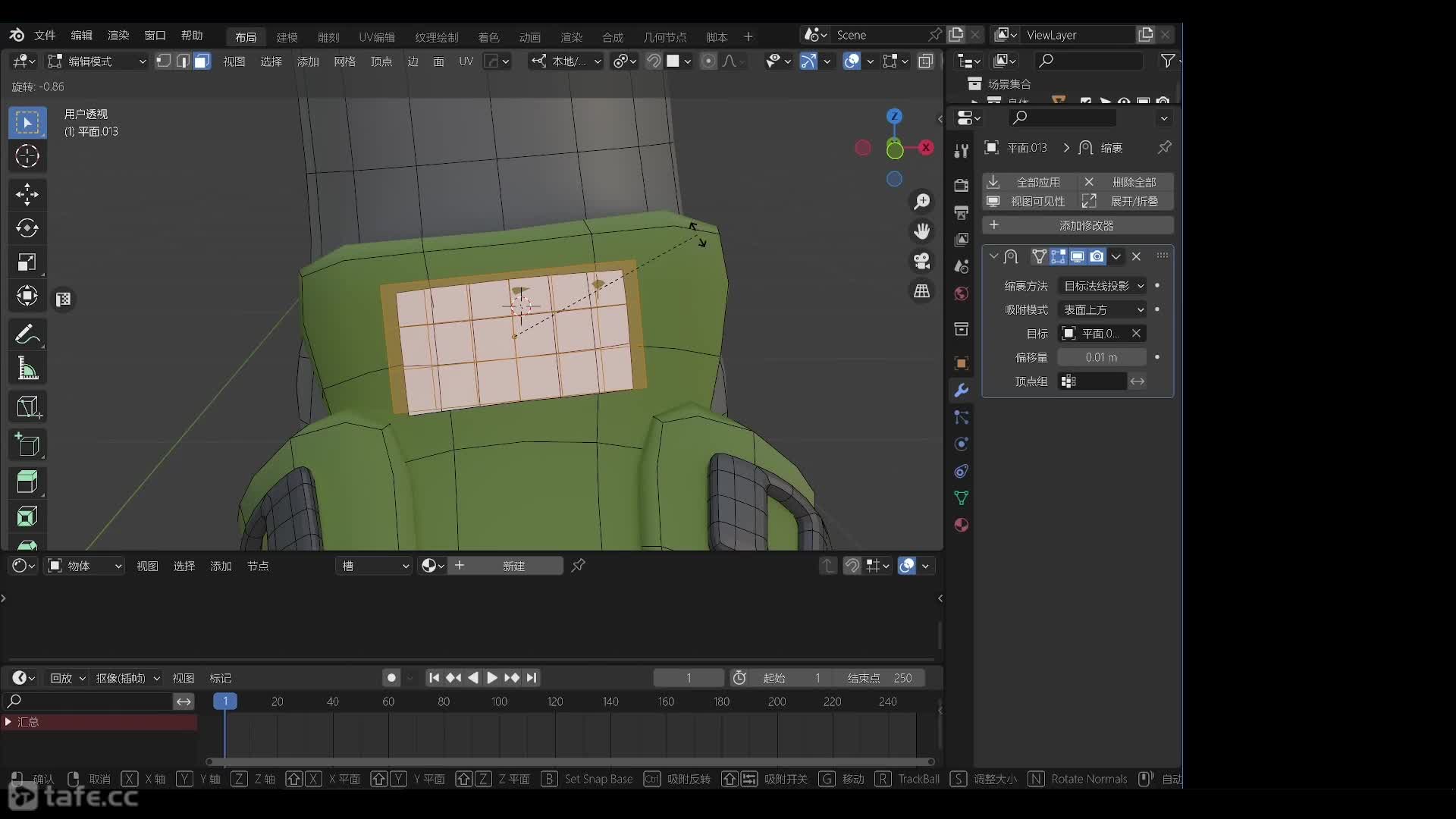The image size is (1456, 819).
Task: Click the Blender logo menu icon
Action: coord(17,35)
